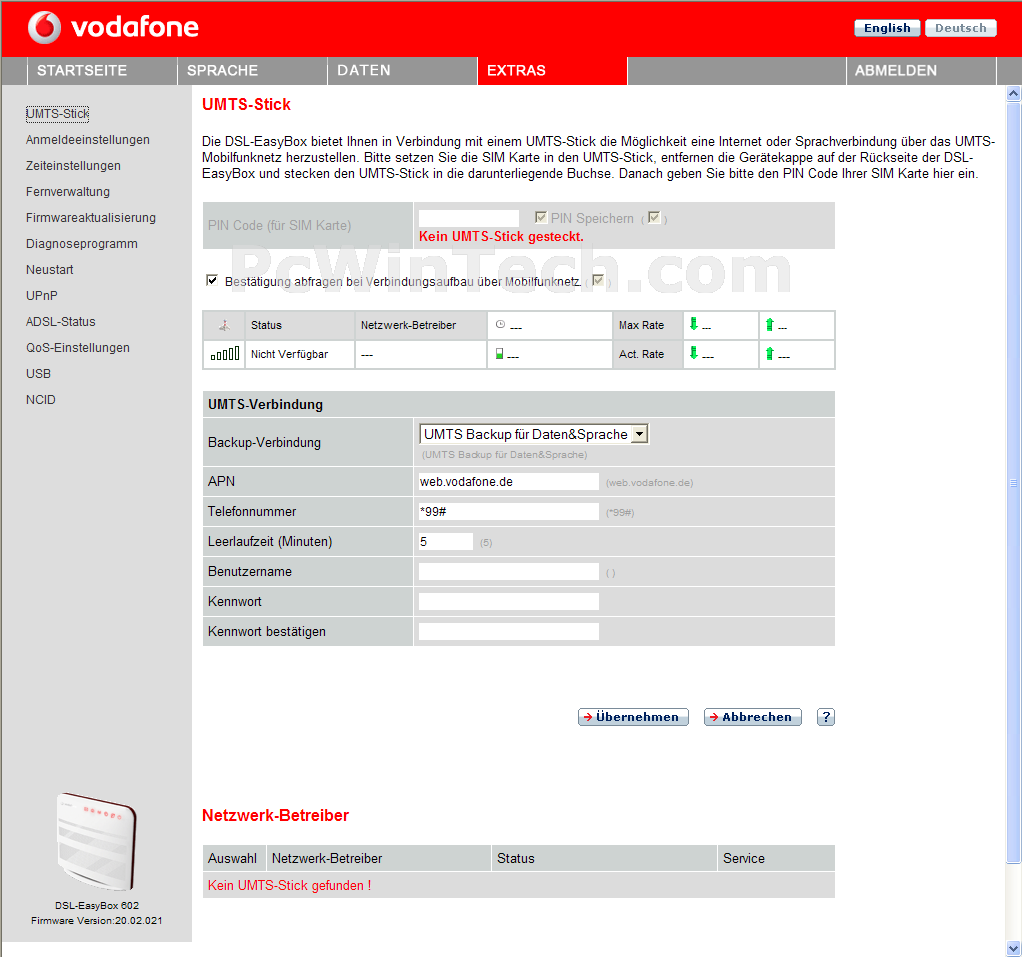Click the Max Rate upload arrow icon
The image size is (1022, 957).
tap(770, 324)
